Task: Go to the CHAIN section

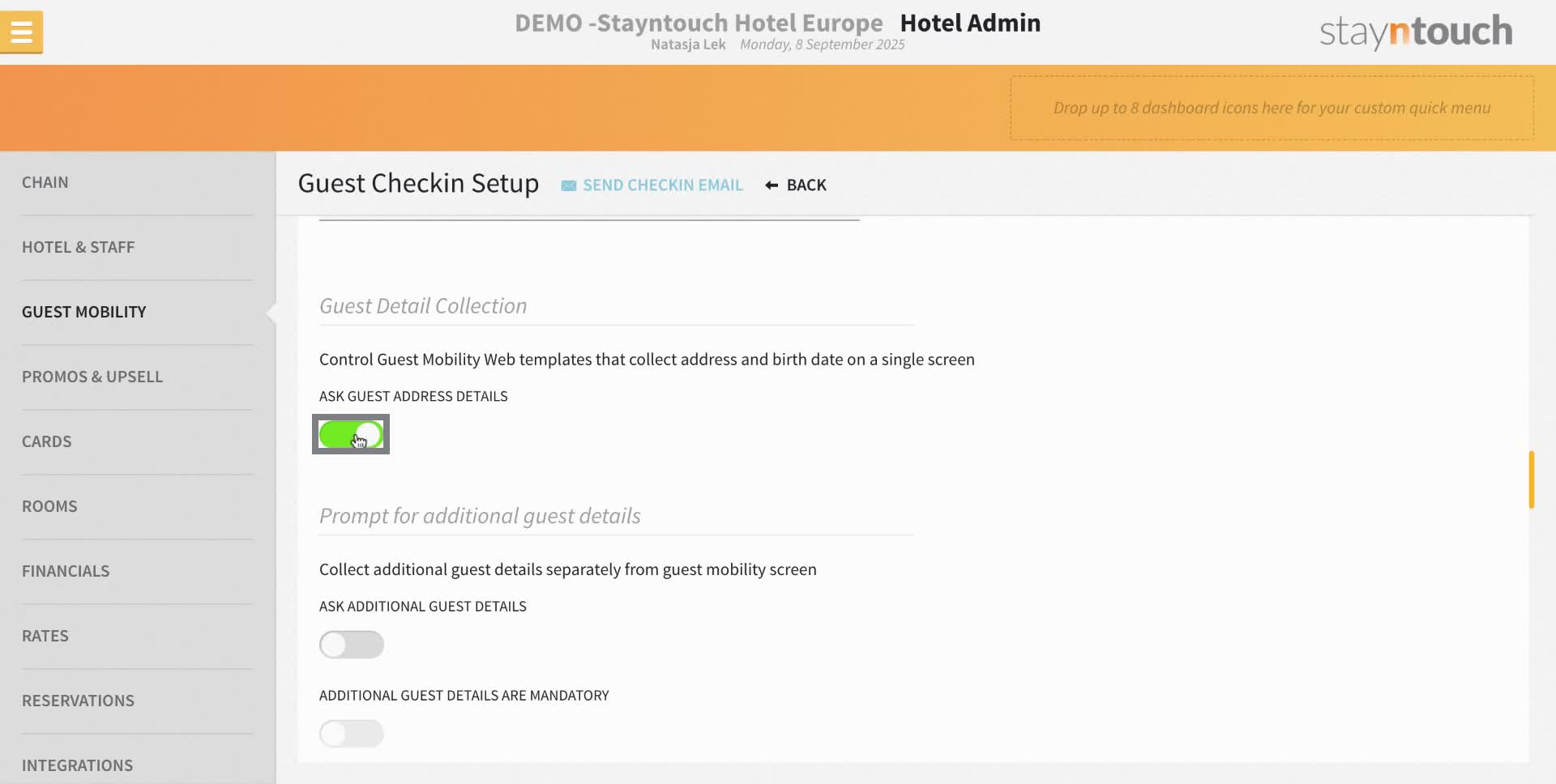Action: click(45, 182)
